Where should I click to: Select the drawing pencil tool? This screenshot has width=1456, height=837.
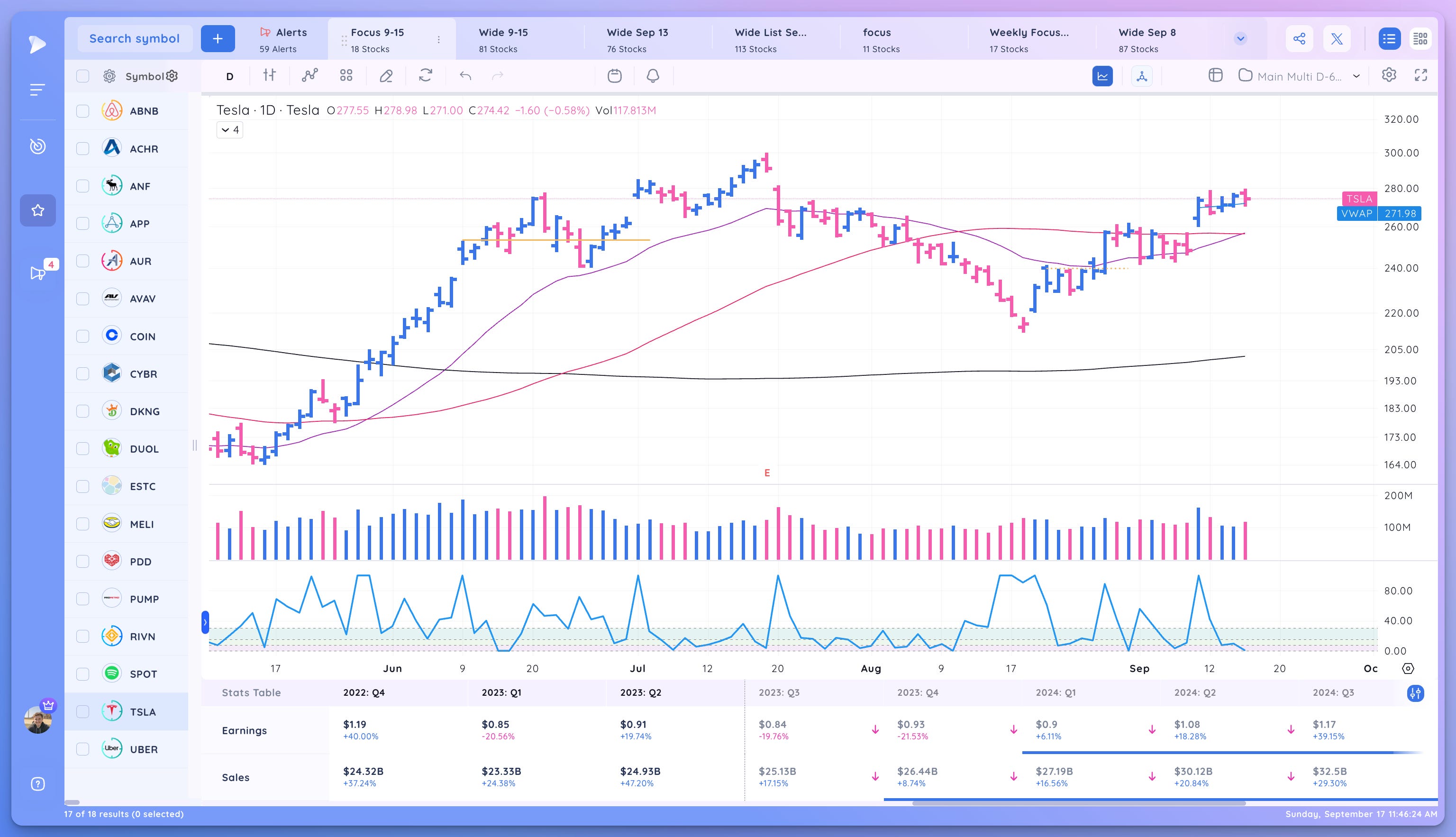(x=386, y=76)
